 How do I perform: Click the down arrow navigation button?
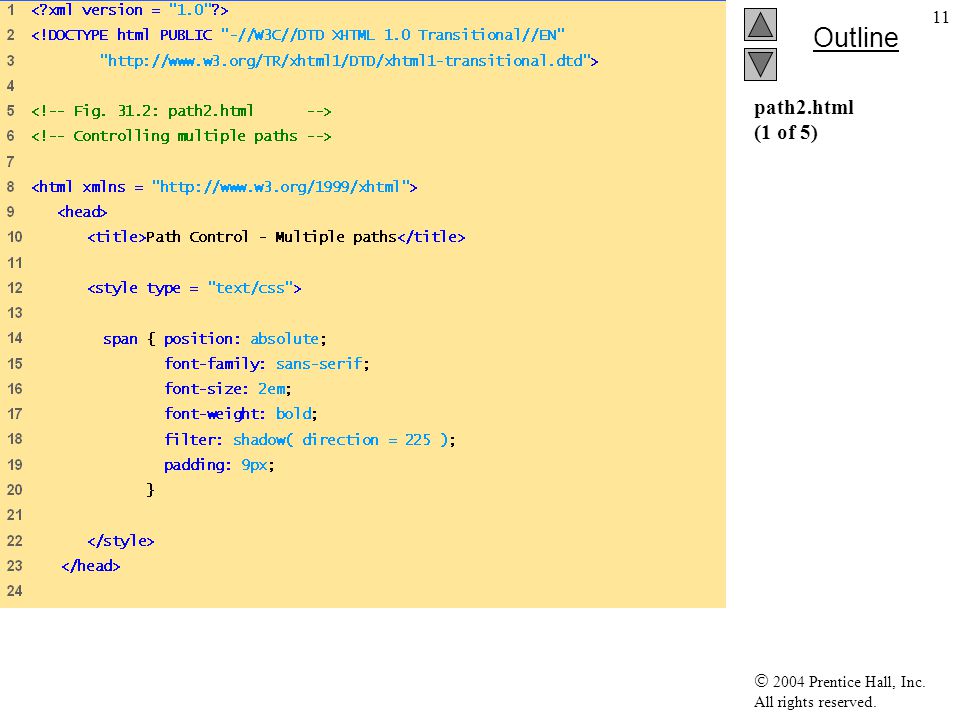(x=760, y=64)
